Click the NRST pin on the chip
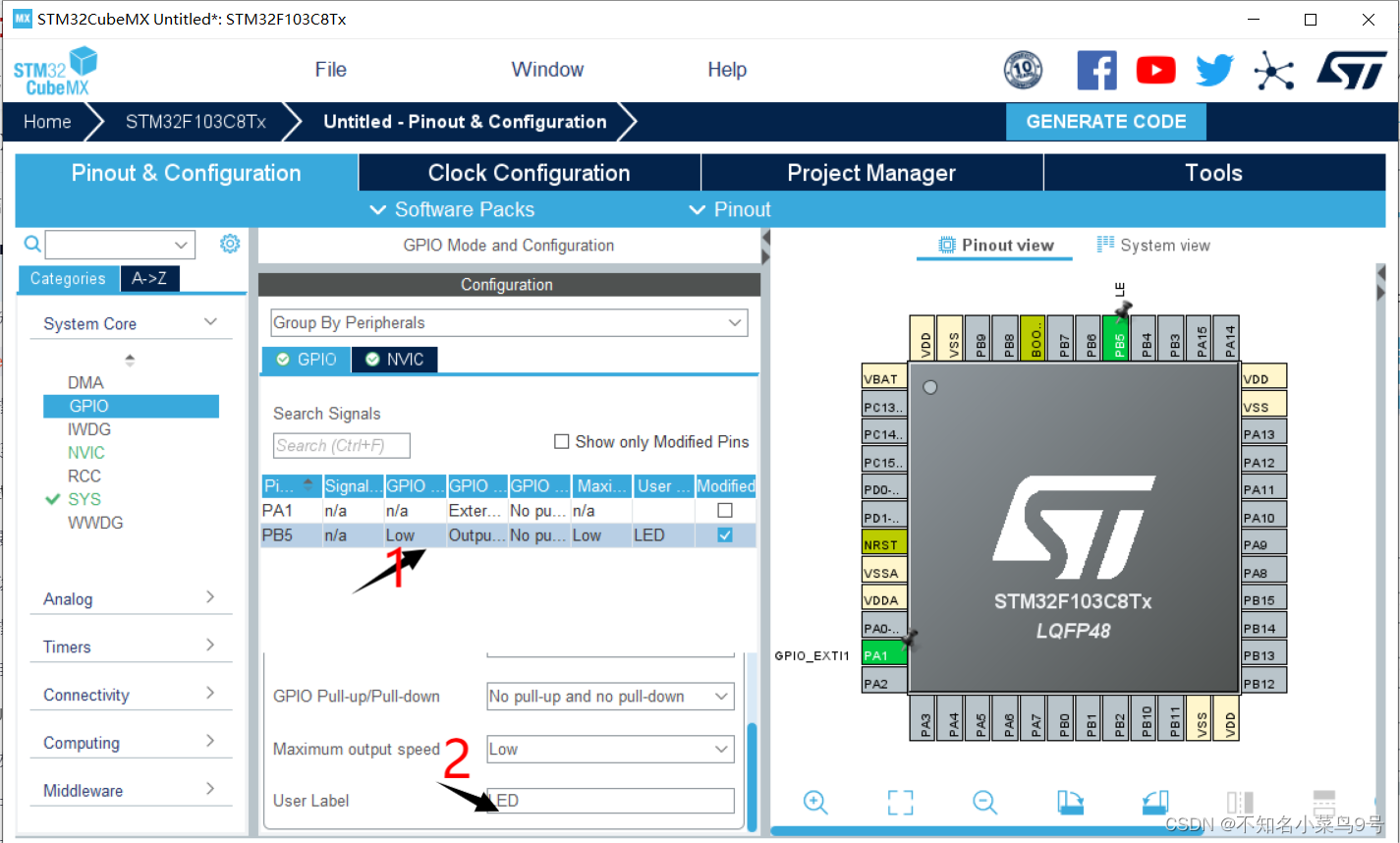Viewport: 1400px width, 843px height. click(x=884, y=544)
